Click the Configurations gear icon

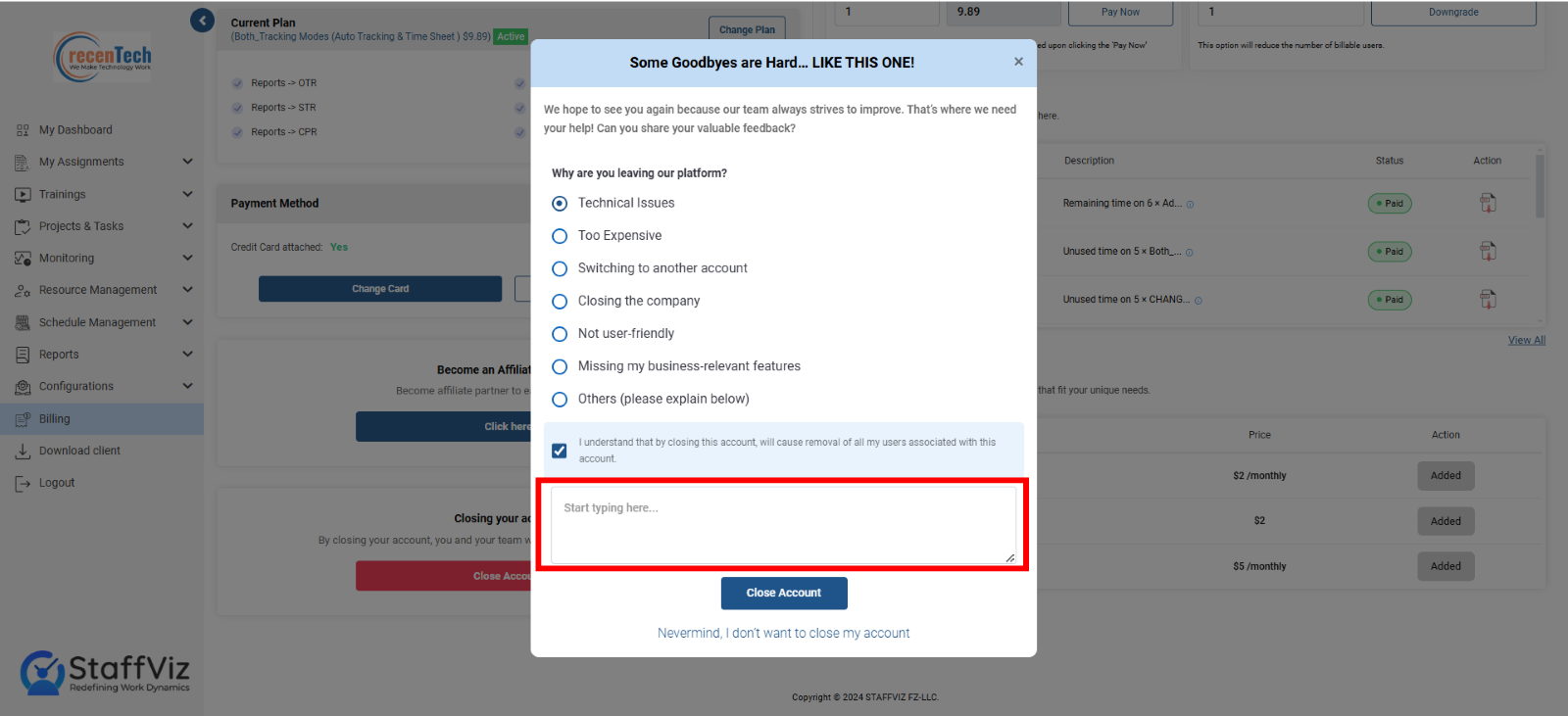point(23,387)
